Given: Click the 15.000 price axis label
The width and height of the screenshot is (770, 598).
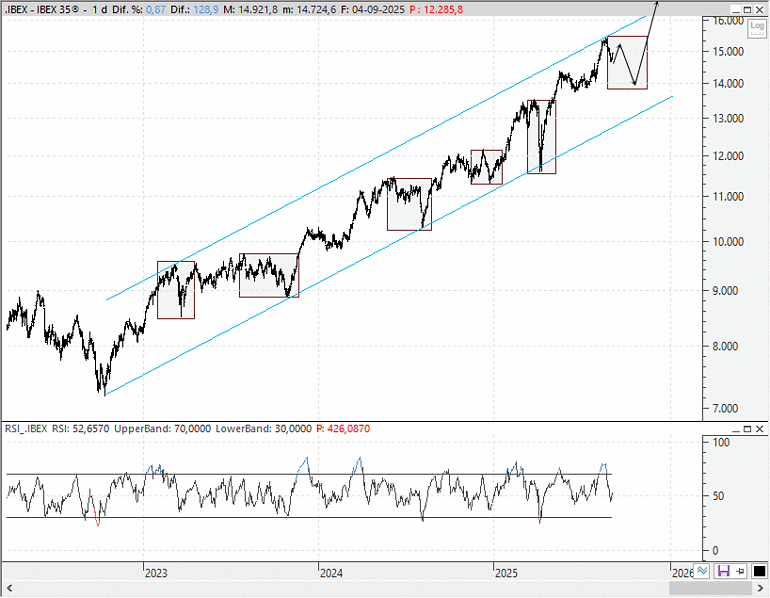Looking at the screenshot, I should pyautogui.click(x=729, y=52).
